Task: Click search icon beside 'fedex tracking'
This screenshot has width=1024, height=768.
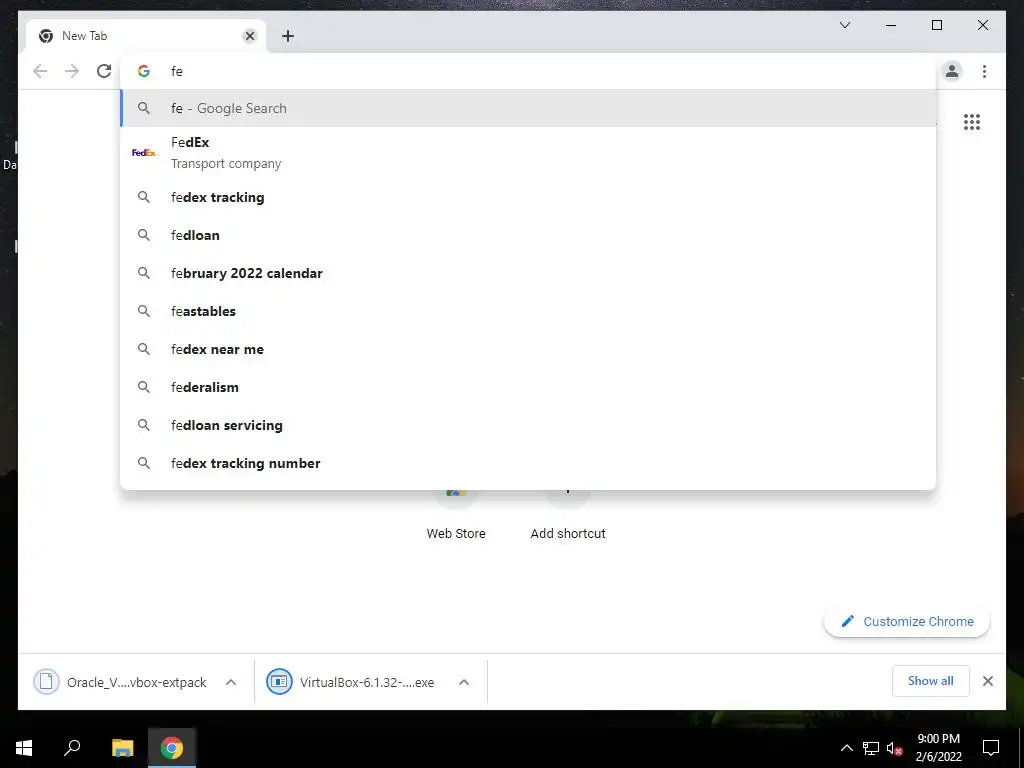Action: click(144, 197)
